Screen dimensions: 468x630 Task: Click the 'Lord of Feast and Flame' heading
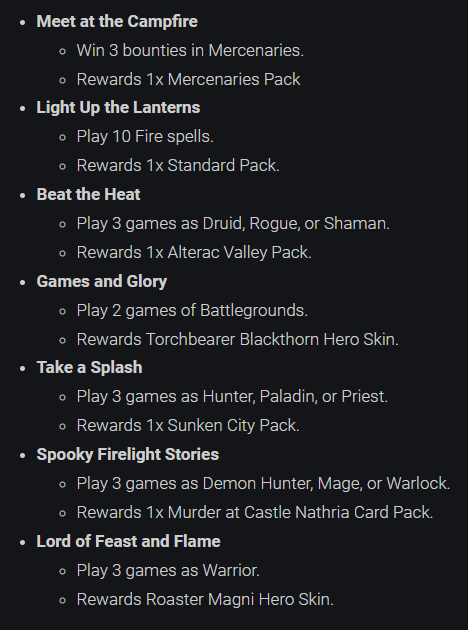[129, 541]
